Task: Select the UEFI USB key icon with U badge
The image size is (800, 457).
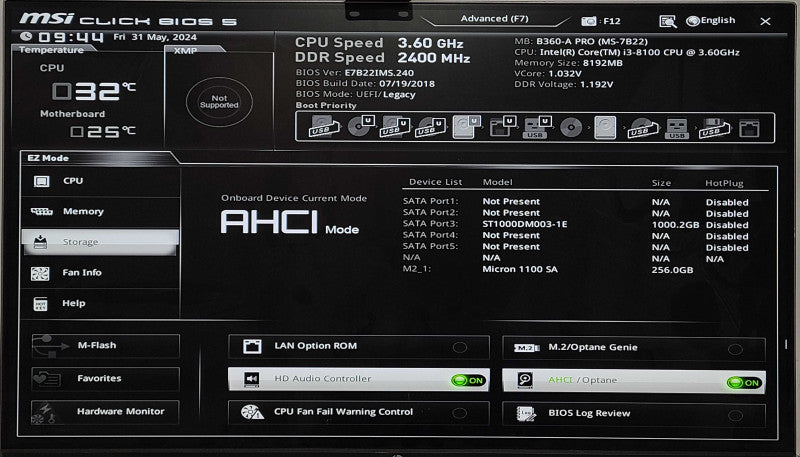Action: 537,128
